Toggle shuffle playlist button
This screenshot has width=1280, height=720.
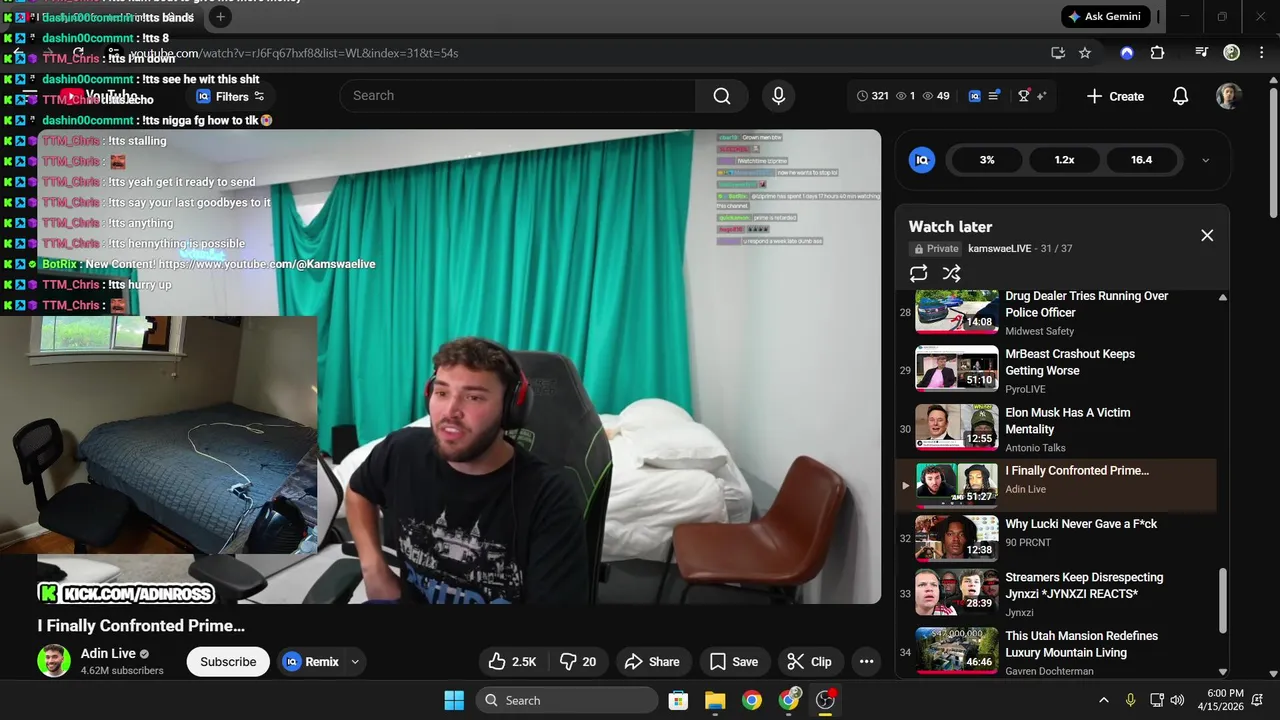tap(951, 273)
